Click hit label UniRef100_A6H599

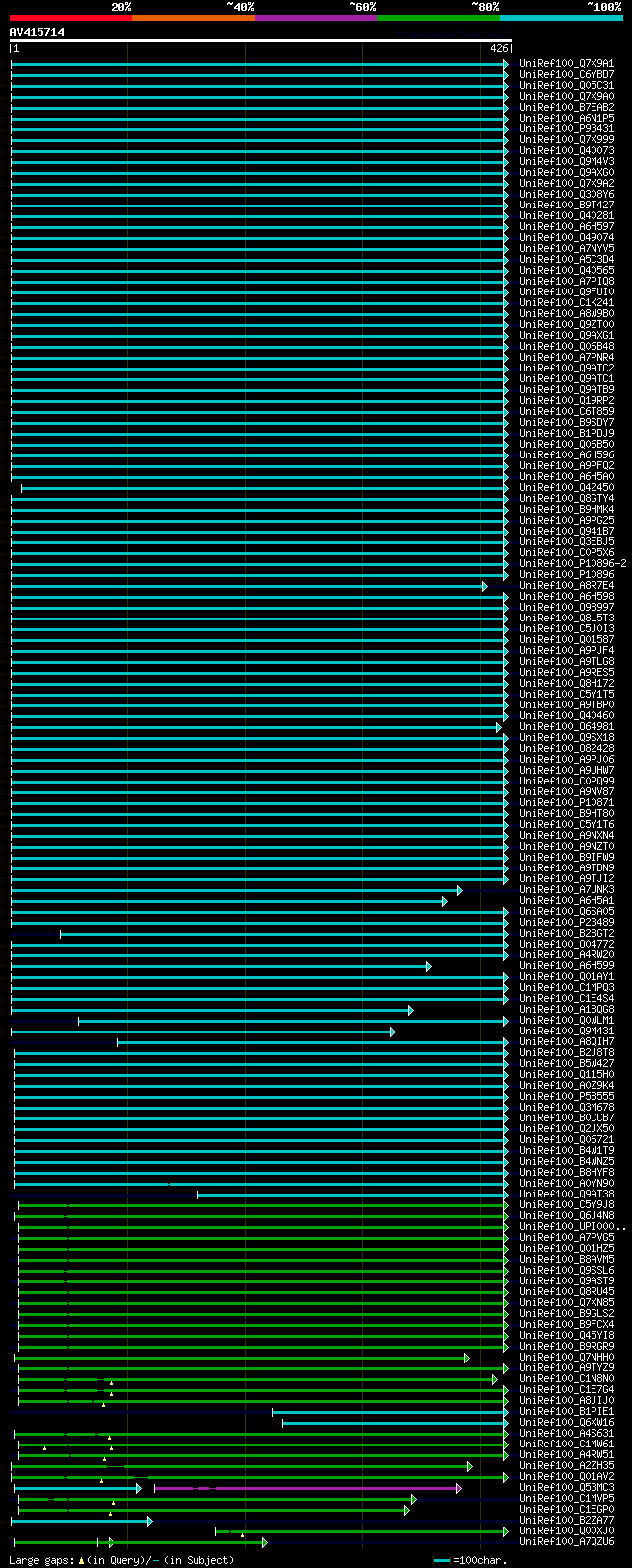point(567,966)
